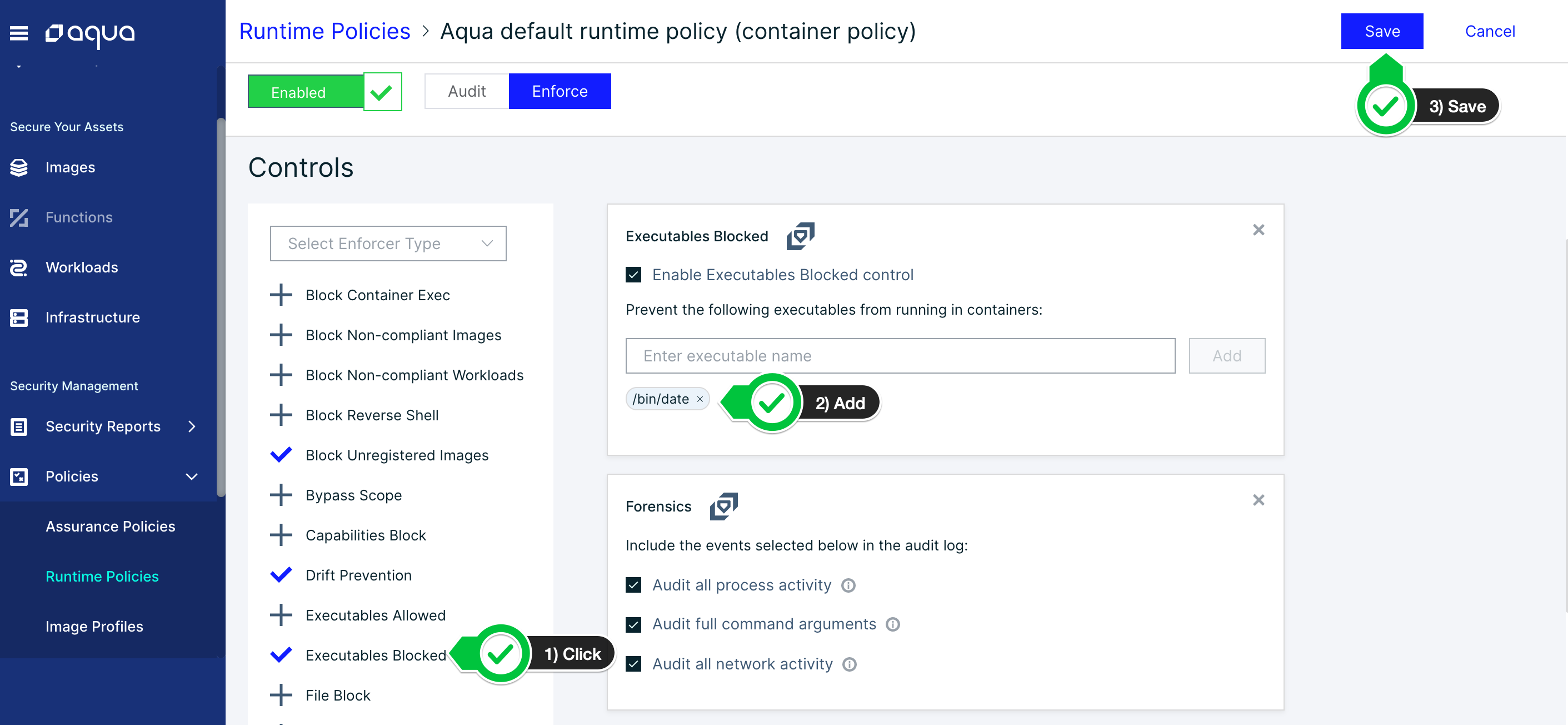The height and width of the screenshot is (725, 1568).
Task: Click the Infrastructure server icon
Action: click(19, 317)
